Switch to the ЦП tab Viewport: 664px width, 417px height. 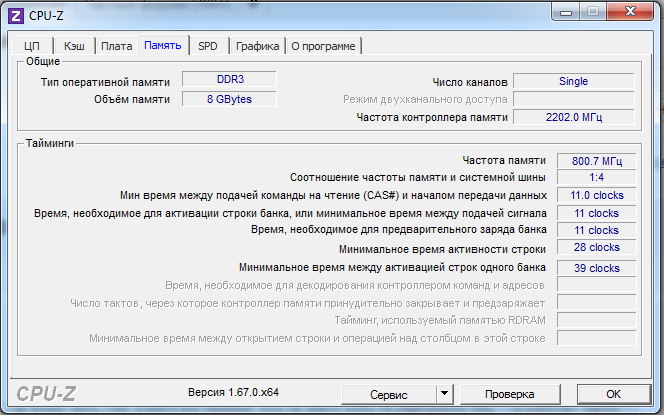point(31,46)
